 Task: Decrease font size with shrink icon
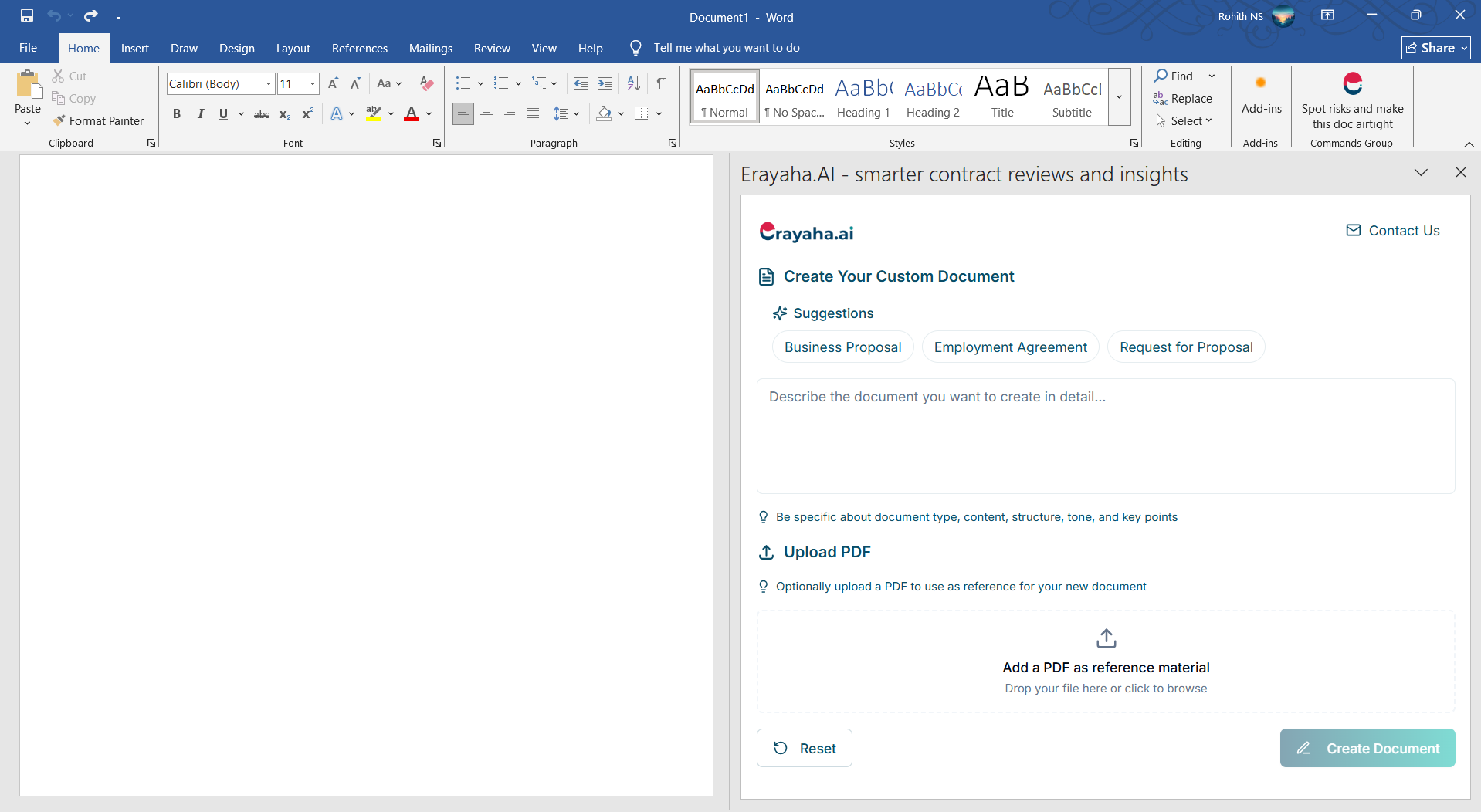[x=355, y=83]
